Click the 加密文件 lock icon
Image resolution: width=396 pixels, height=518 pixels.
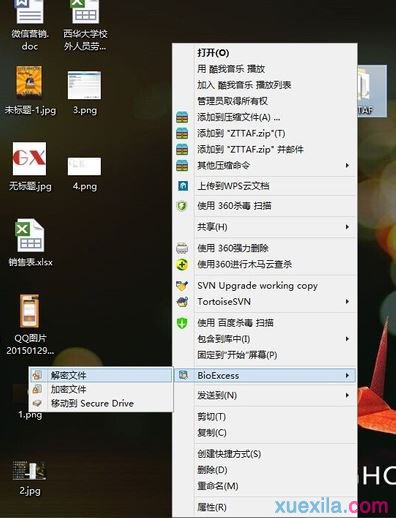(x=37, y=389)
